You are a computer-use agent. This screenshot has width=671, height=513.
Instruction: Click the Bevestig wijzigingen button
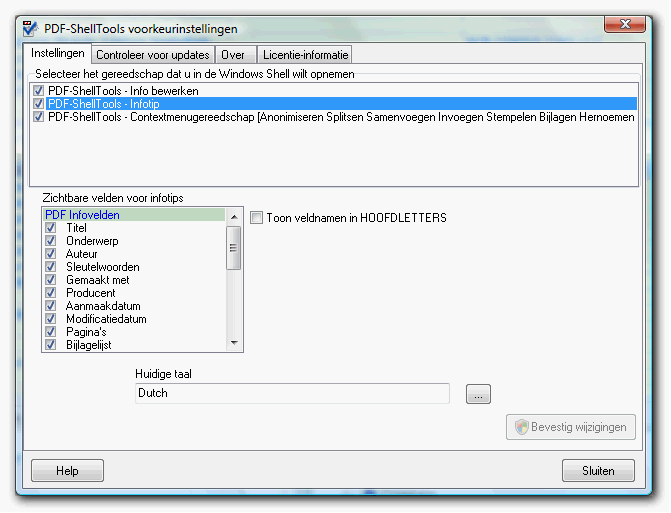[571, 427]
